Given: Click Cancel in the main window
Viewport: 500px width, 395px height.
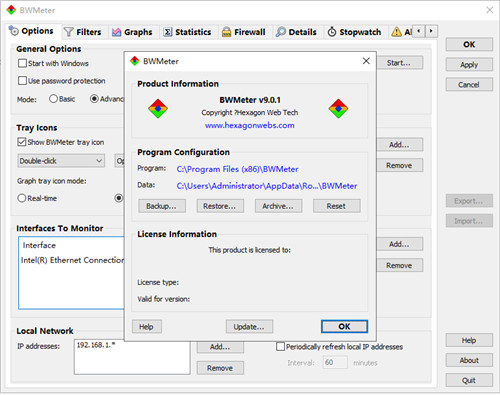Looking at the screenshot, I should [x=469, y=84].
